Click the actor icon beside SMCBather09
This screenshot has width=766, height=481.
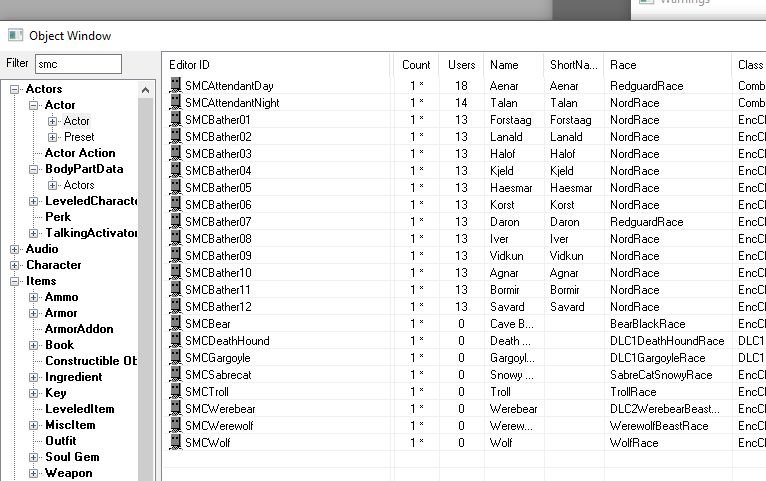point(175,255)
